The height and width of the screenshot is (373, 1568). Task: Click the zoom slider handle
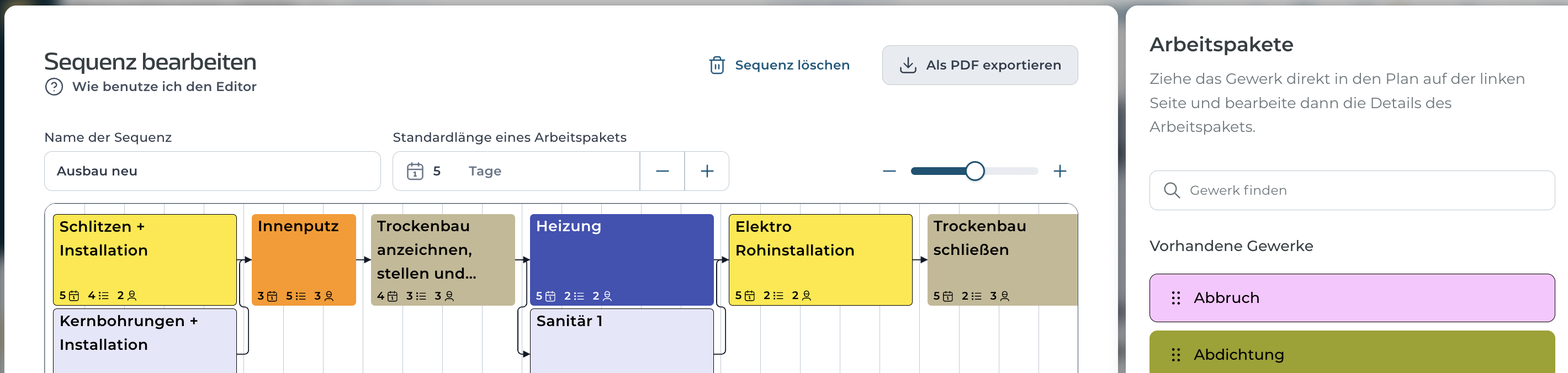tap(974, 172)
